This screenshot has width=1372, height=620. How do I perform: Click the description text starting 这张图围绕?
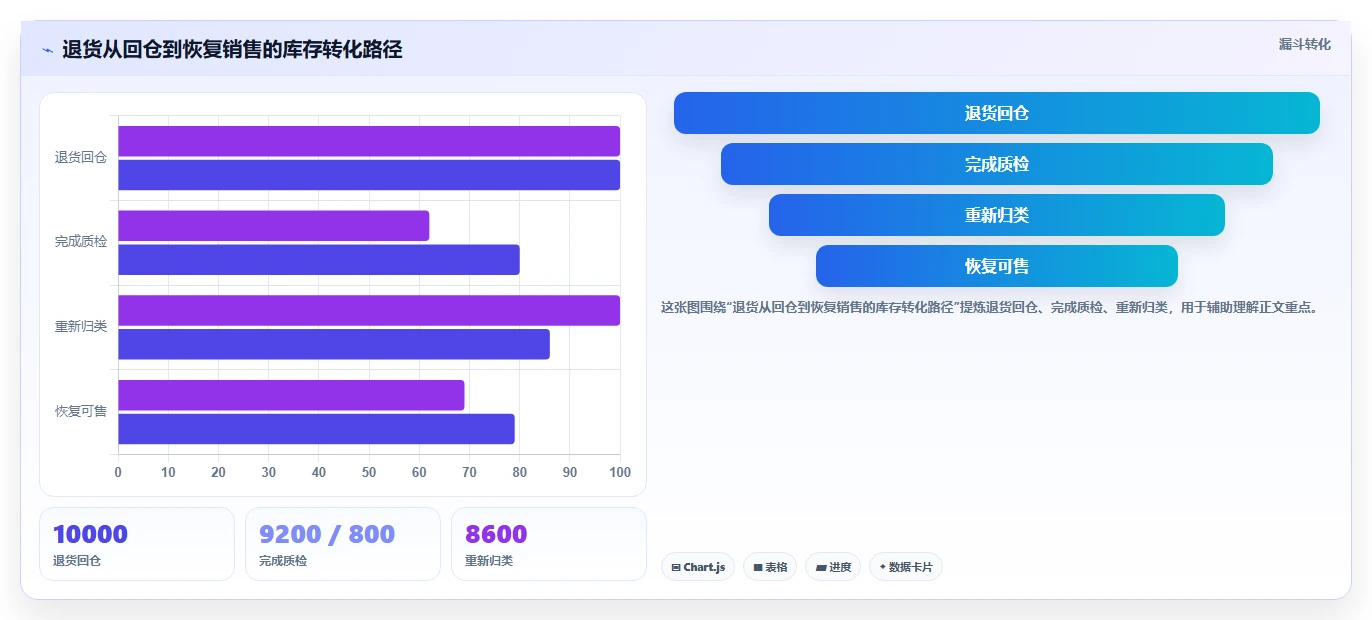point(990,308)
